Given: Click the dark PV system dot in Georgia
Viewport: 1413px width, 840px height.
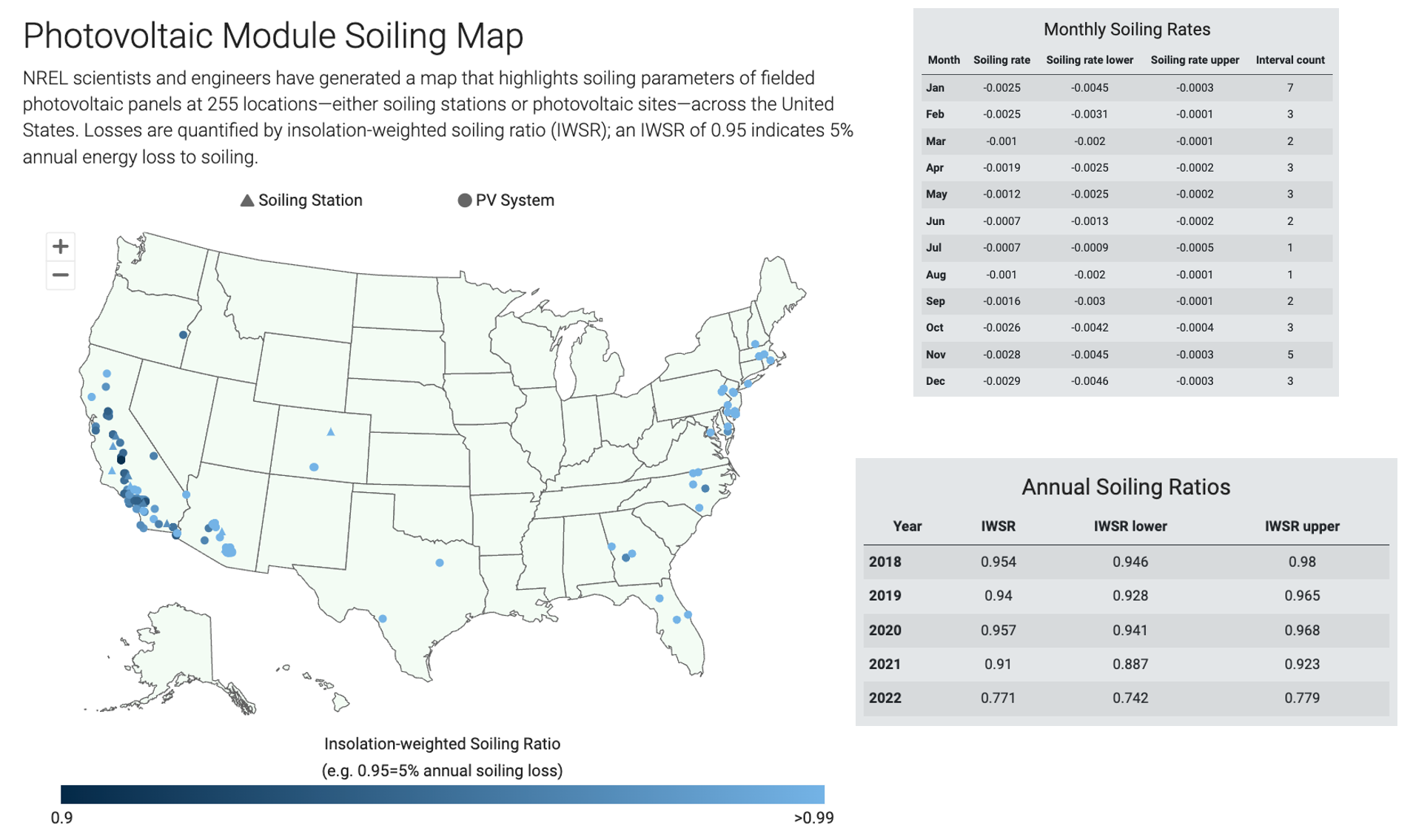Looking at the screenshot, I should click(625, 558).
